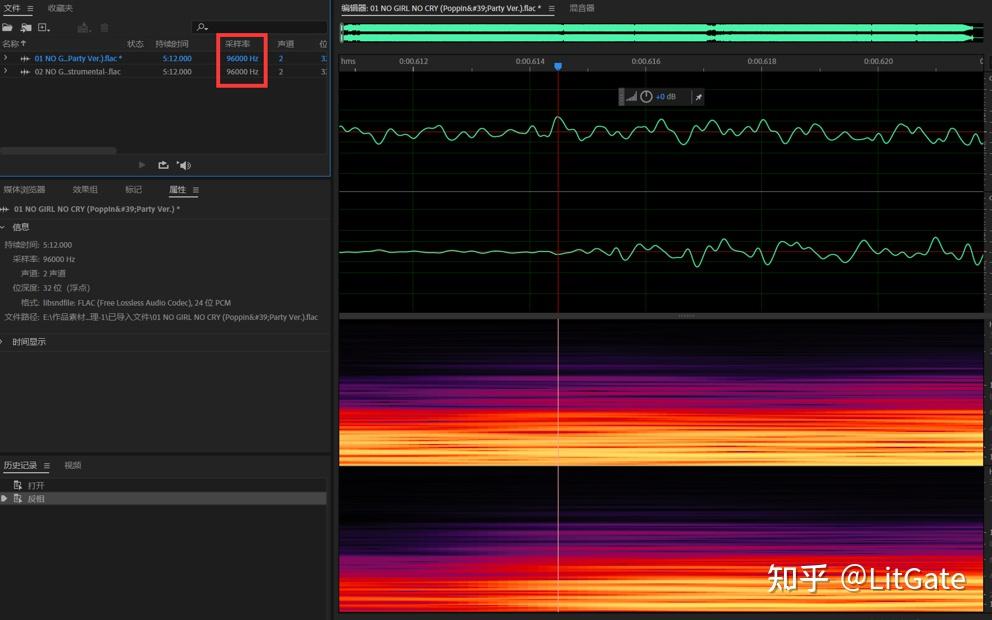Click the search icon in Files panel
The height and width of the screenshot is (620, 992).
pyautogui.click(x=201, y=27)
